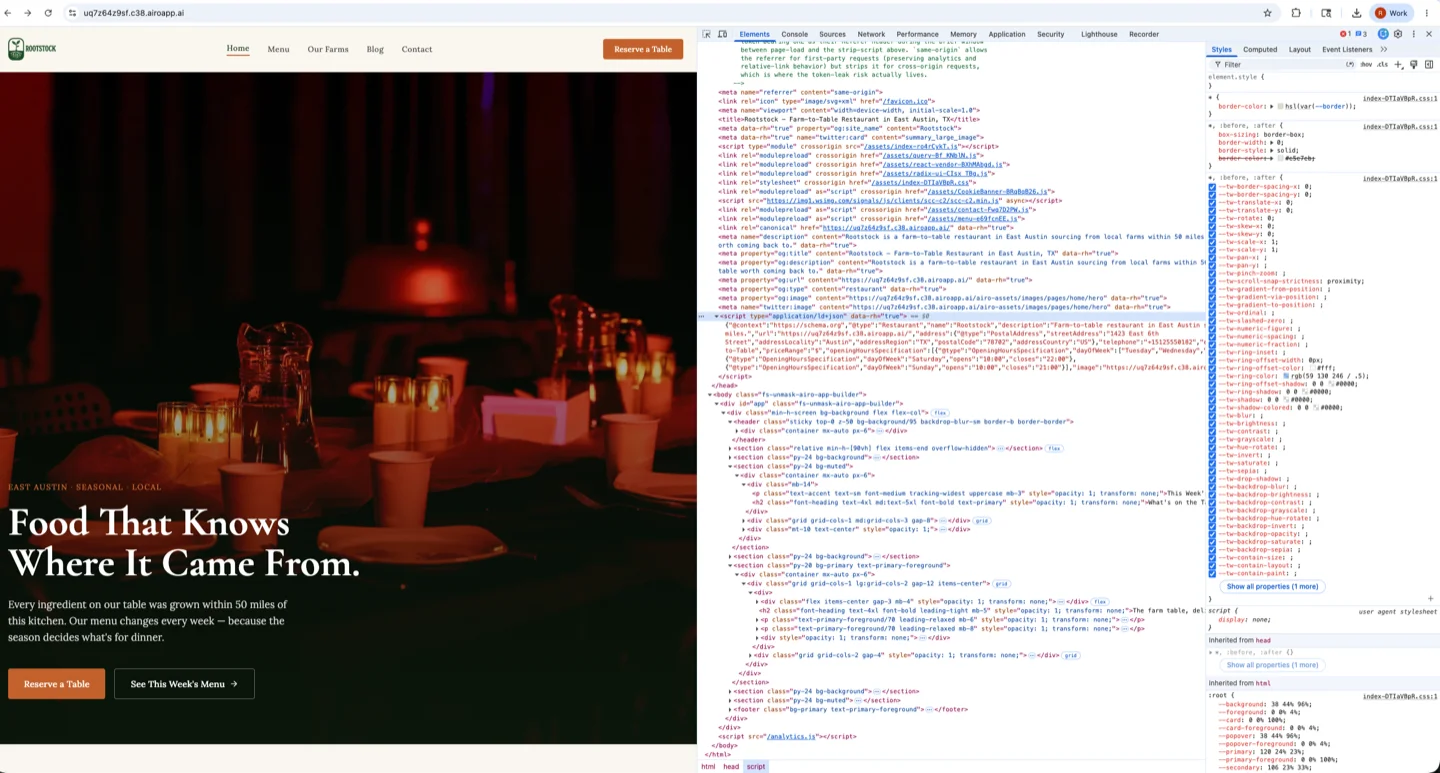
Task: Close the DevTools panel
Action: coord(1429,34)
